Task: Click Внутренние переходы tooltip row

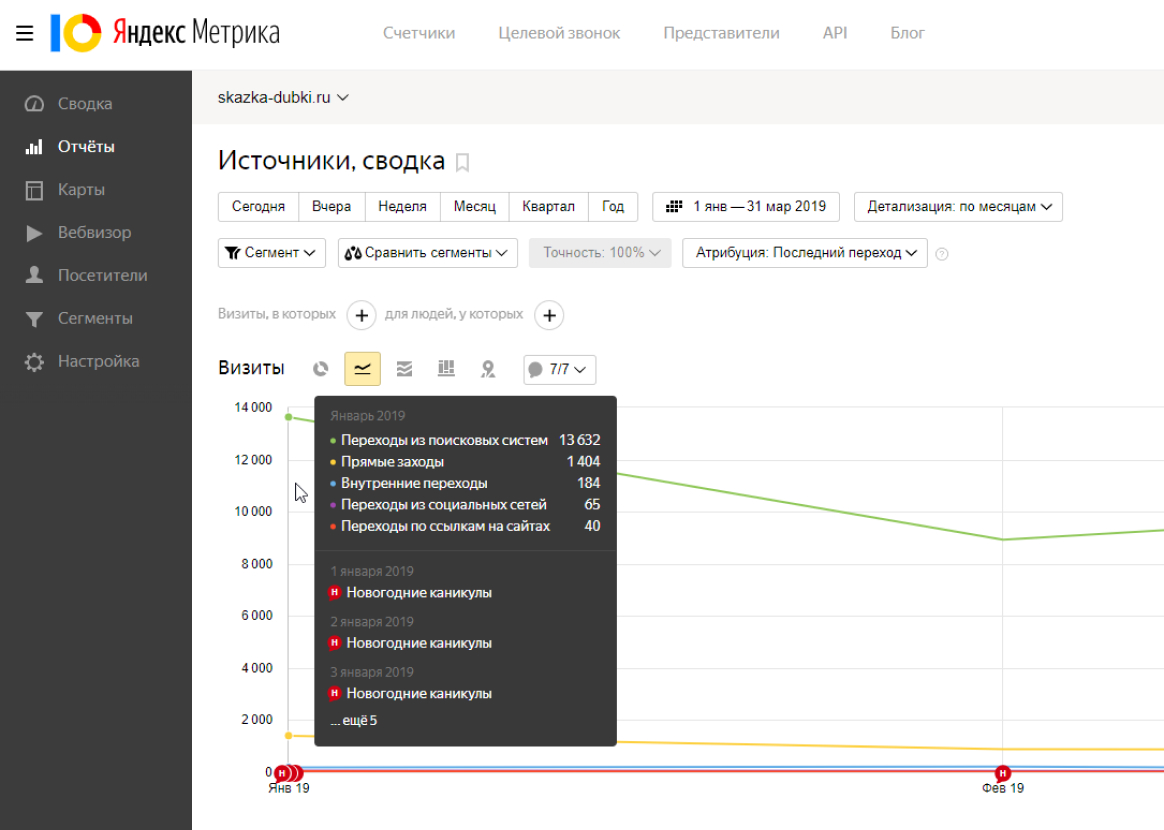Action: (465, 483)
